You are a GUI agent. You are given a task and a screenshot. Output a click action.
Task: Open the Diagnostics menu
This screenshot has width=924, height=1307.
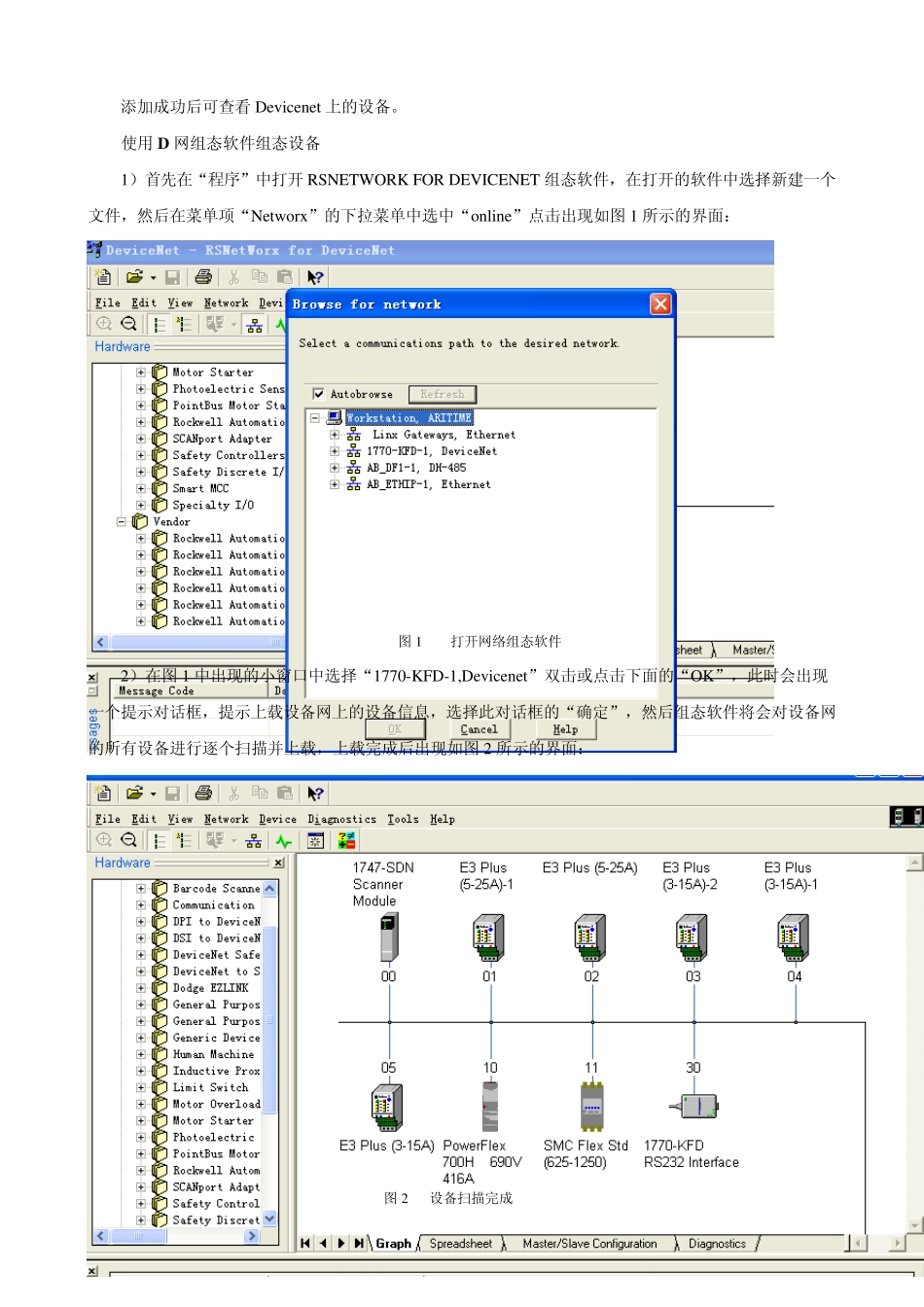tap(342, 819)
